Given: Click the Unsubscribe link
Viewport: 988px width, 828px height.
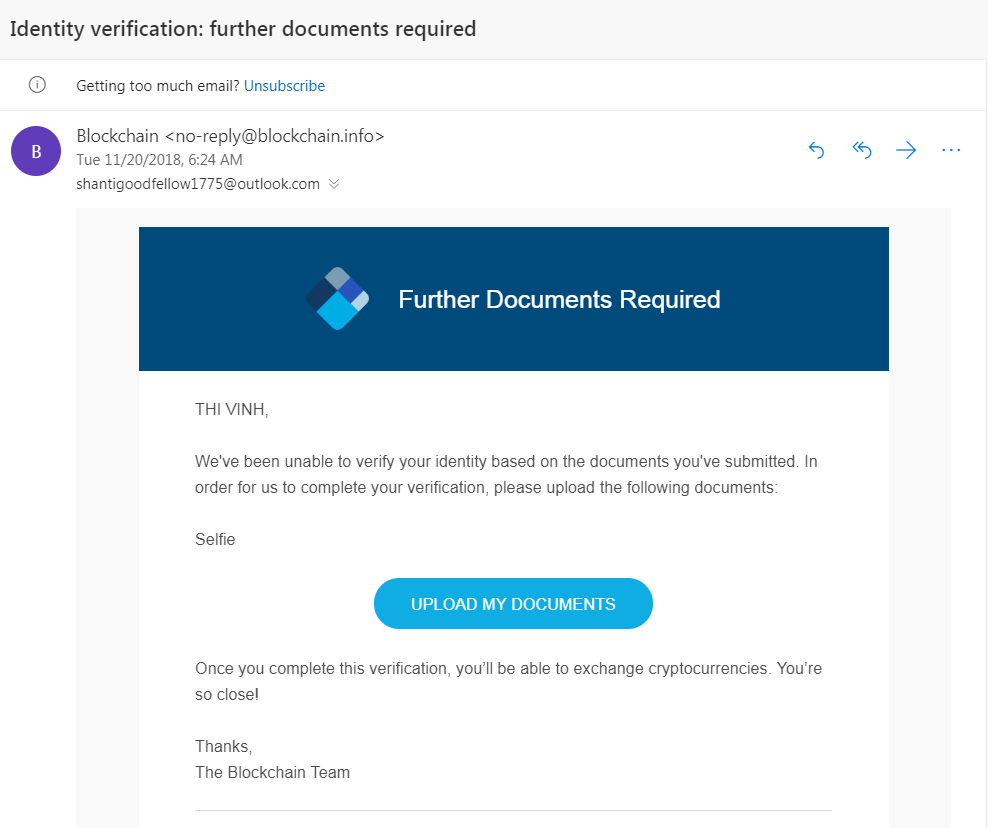Looking at the screenshot, I should 284,86.
